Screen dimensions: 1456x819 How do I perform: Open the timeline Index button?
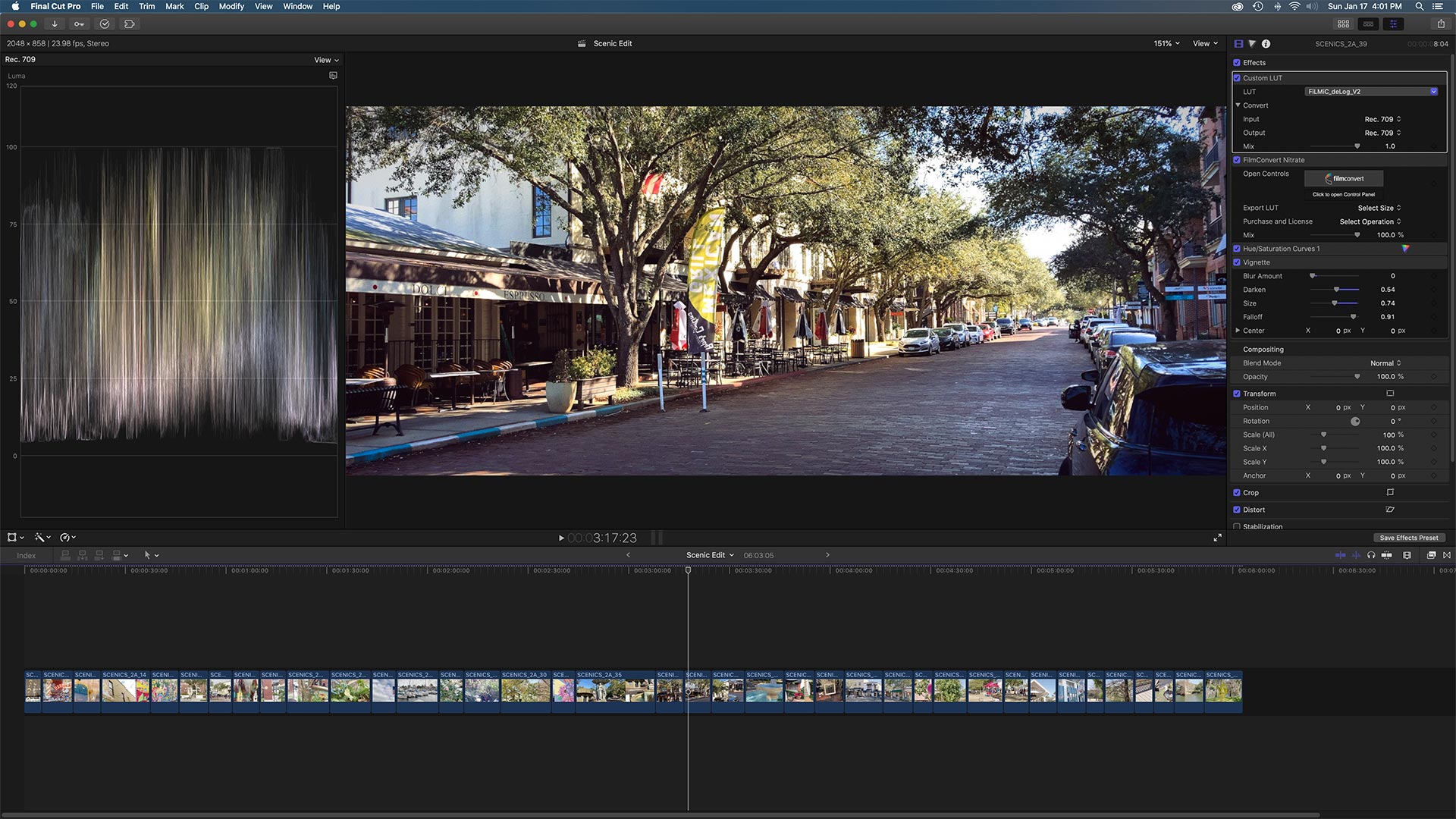coord(27,555)
